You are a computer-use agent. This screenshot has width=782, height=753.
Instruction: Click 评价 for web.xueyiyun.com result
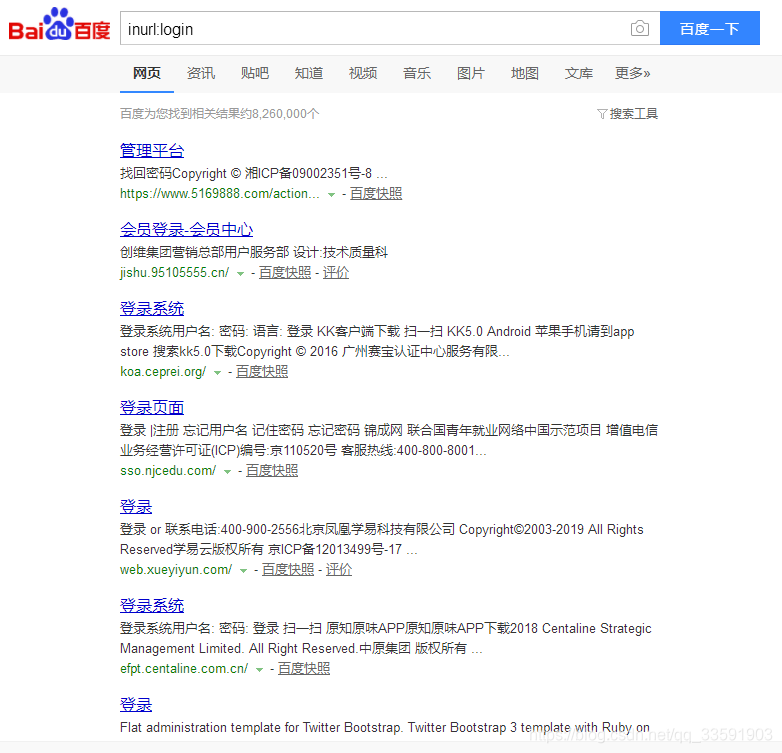(339, 569)
